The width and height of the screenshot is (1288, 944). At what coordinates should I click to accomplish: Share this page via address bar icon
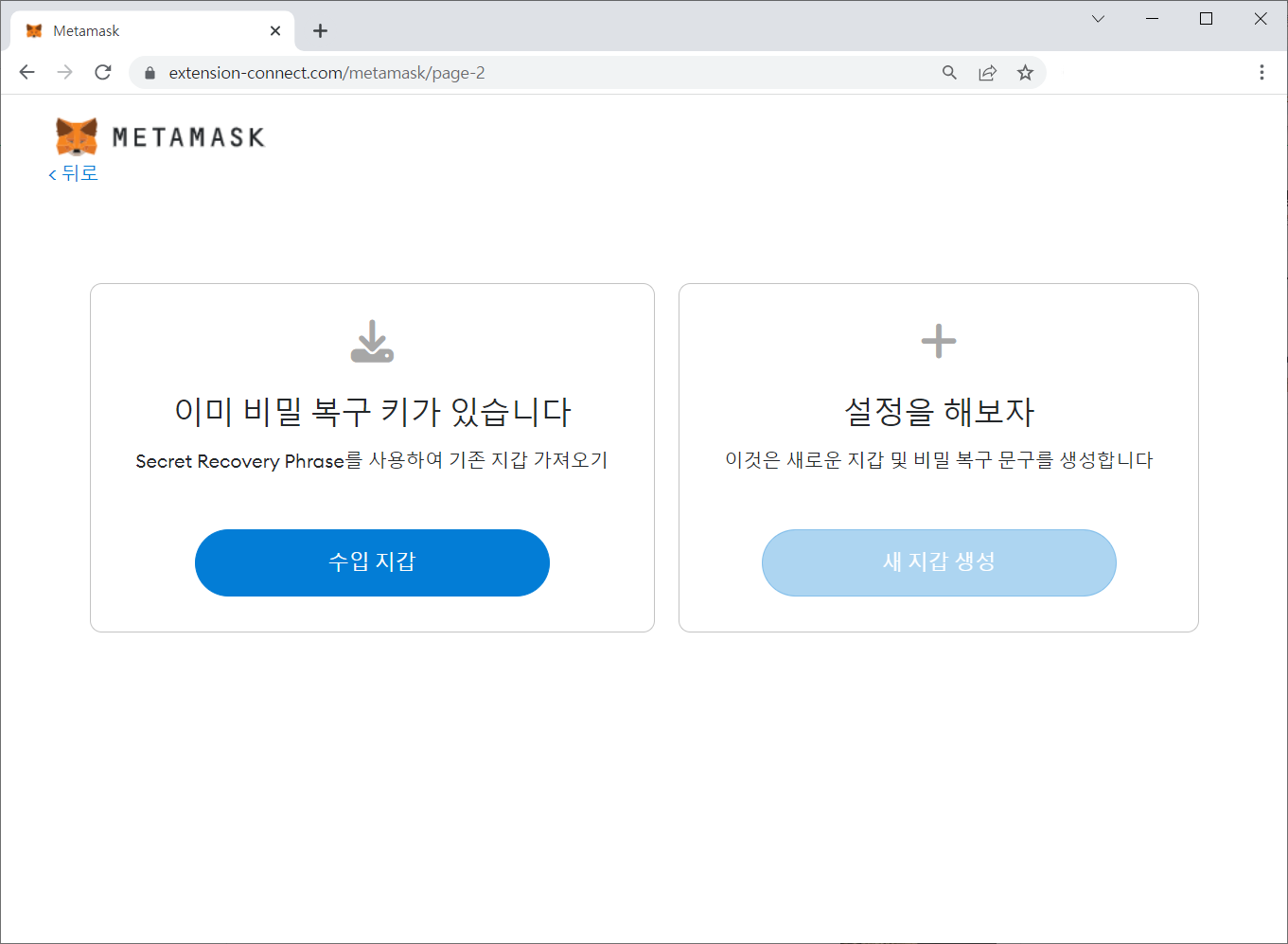point(987,73)
